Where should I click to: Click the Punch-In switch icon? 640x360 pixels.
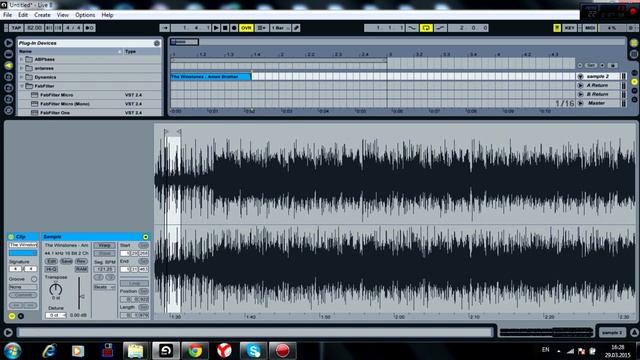(x=413, y=28)
